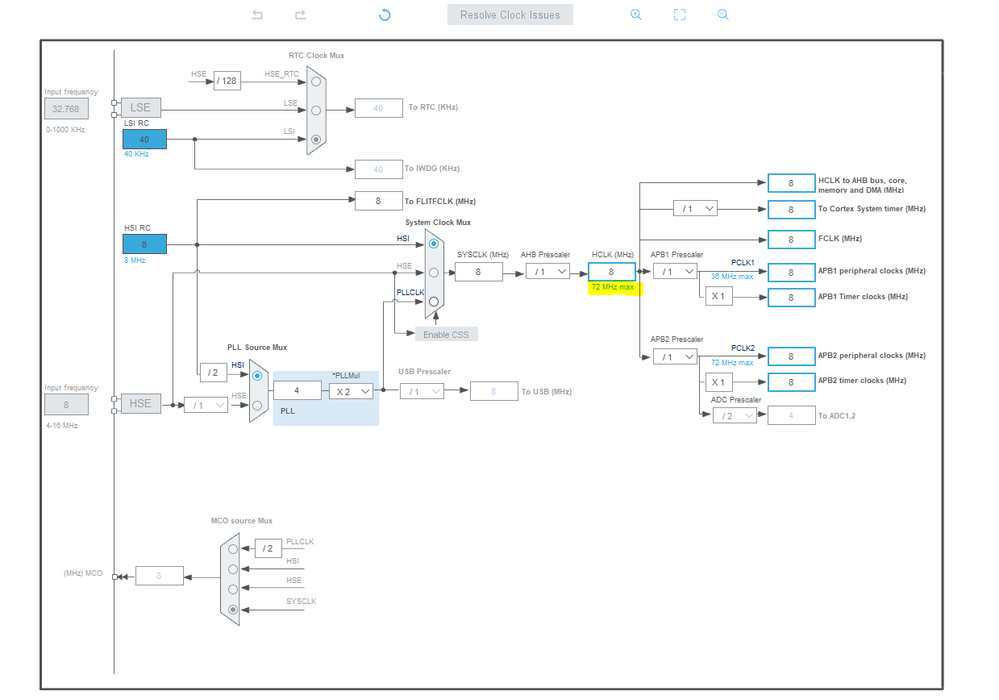Click the 36 MHz max PCLK1 label
999x700 pixels.
(x=732, y=276)
